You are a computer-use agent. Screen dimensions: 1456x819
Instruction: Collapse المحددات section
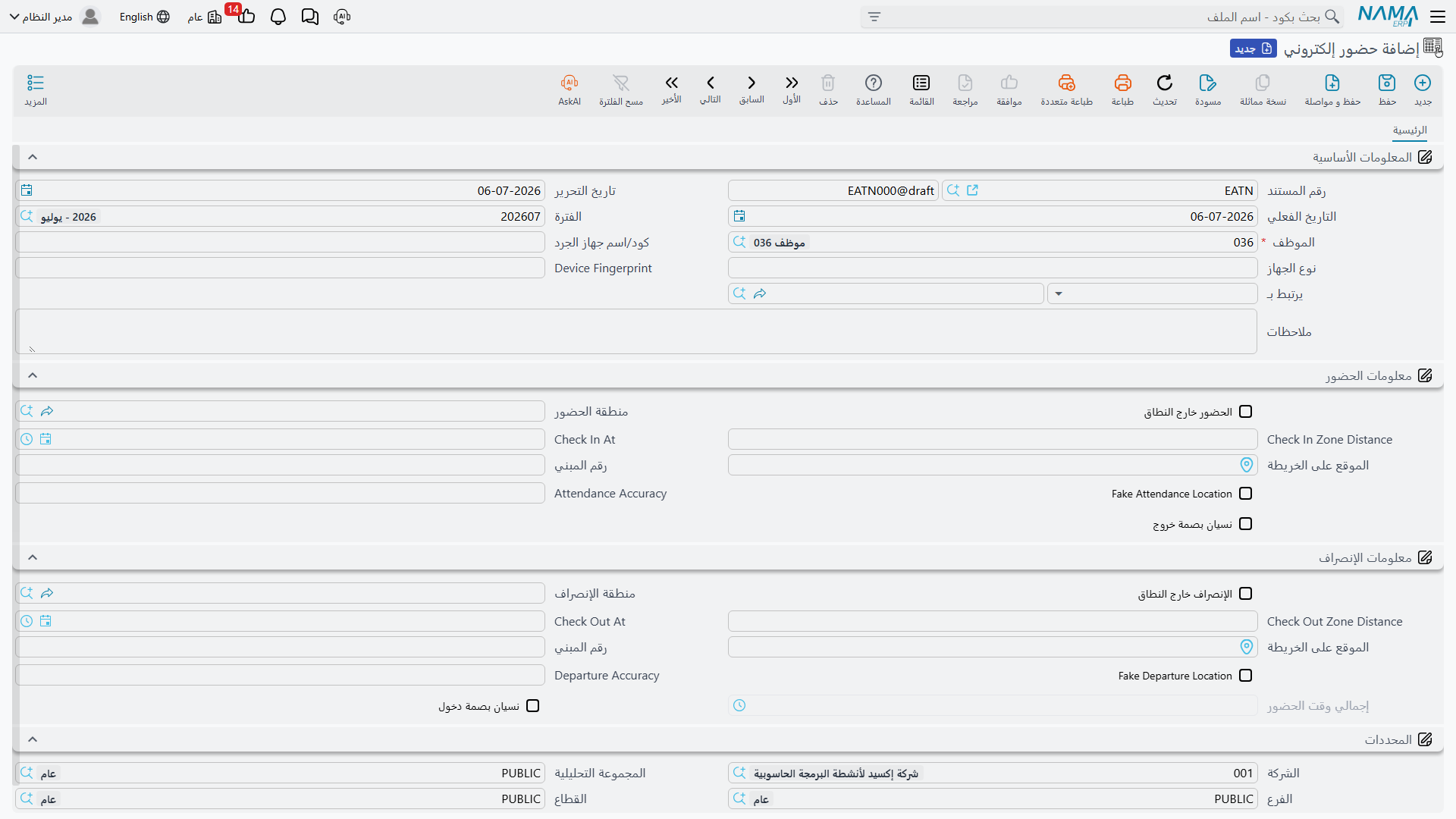point(33,739)
